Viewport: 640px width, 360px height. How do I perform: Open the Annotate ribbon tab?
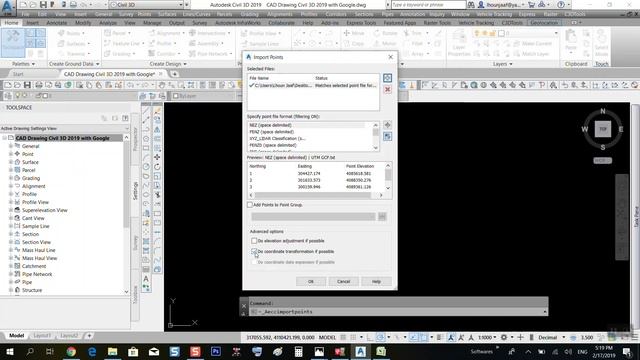pyautogui.click(x=56, y=23)
